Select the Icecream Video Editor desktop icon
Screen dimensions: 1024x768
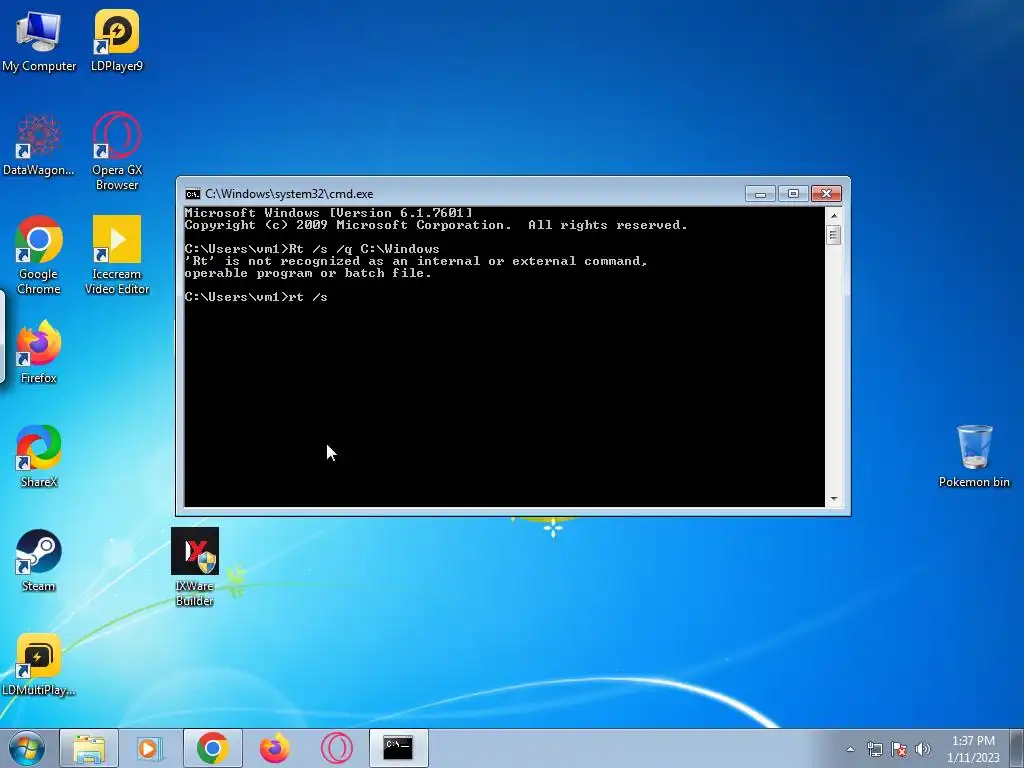(x=117, y=255)
